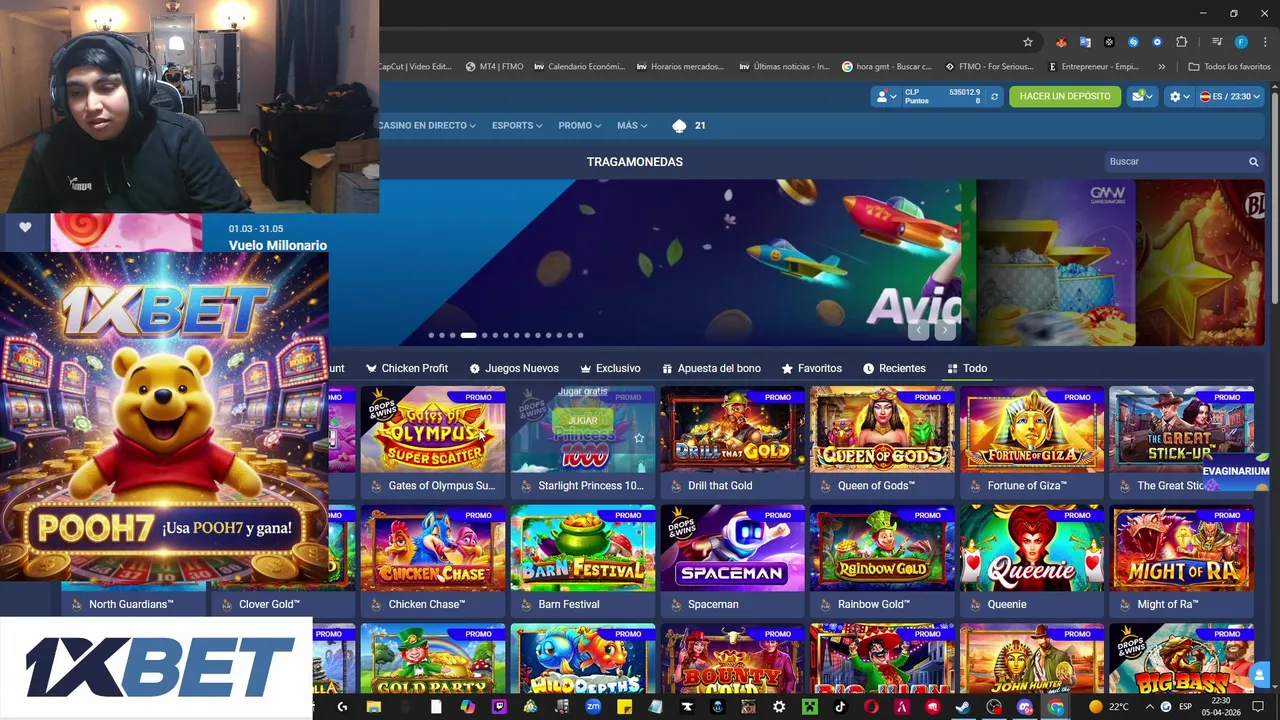Image resolution: width=1280 pixels, height=720 pixels.
Task: Open the MT4 | FTMO bookmark
Action: (x=495, y=67)
